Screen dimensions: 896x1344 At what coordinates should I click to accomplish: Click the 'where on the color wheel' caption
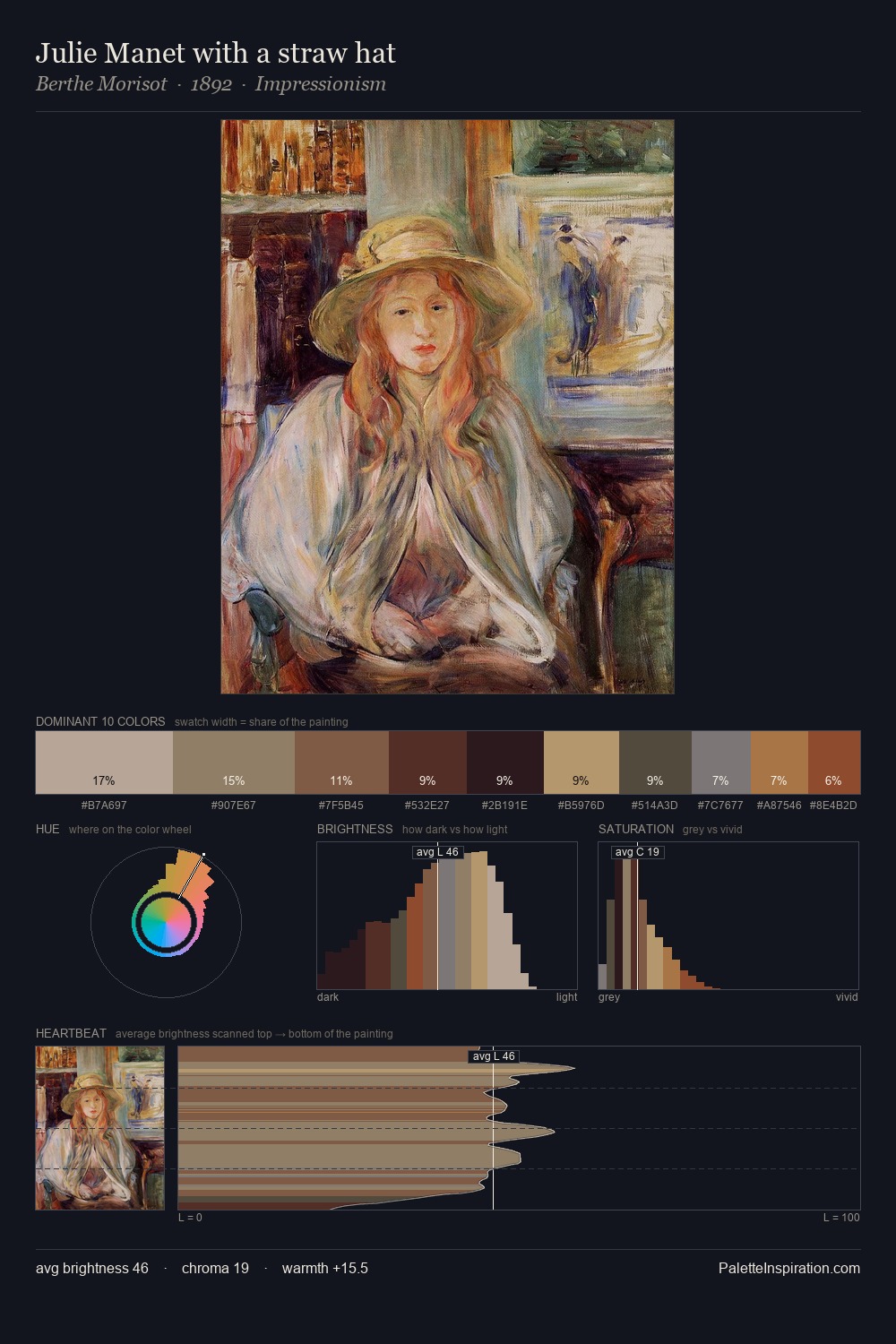pyautogui.click(x=130, y=830)
